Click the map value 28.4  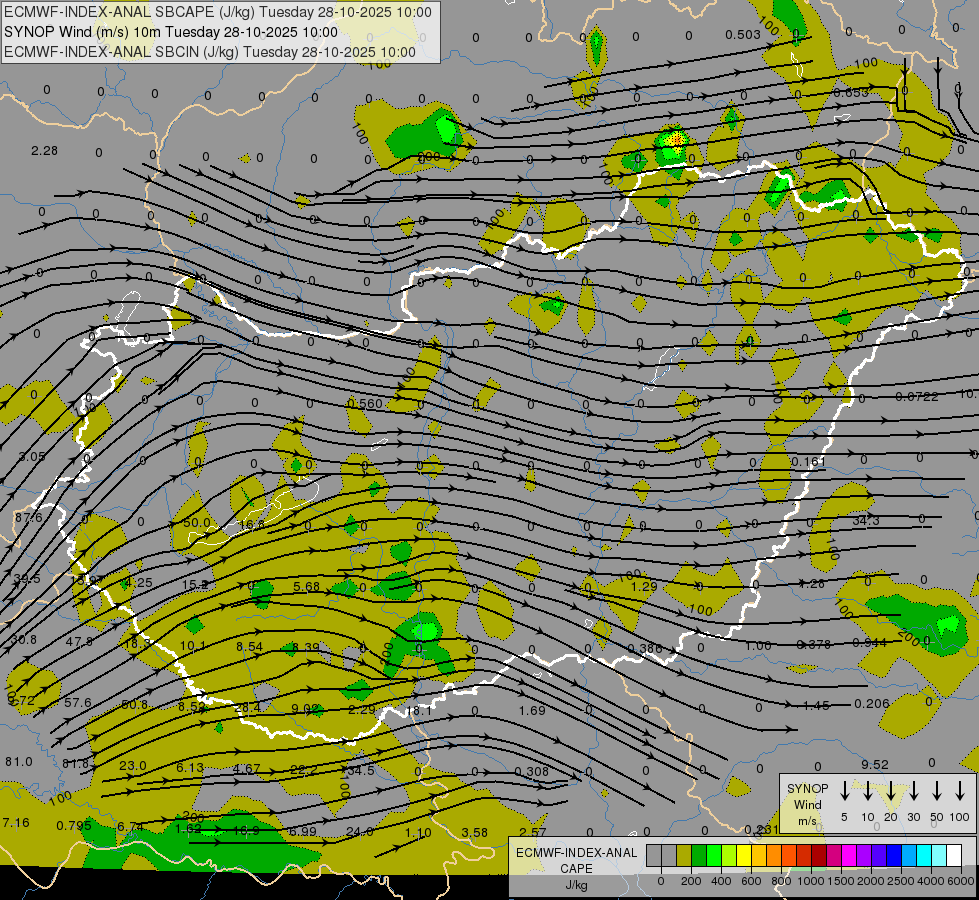pyautogui.click(x=248, y=708)
